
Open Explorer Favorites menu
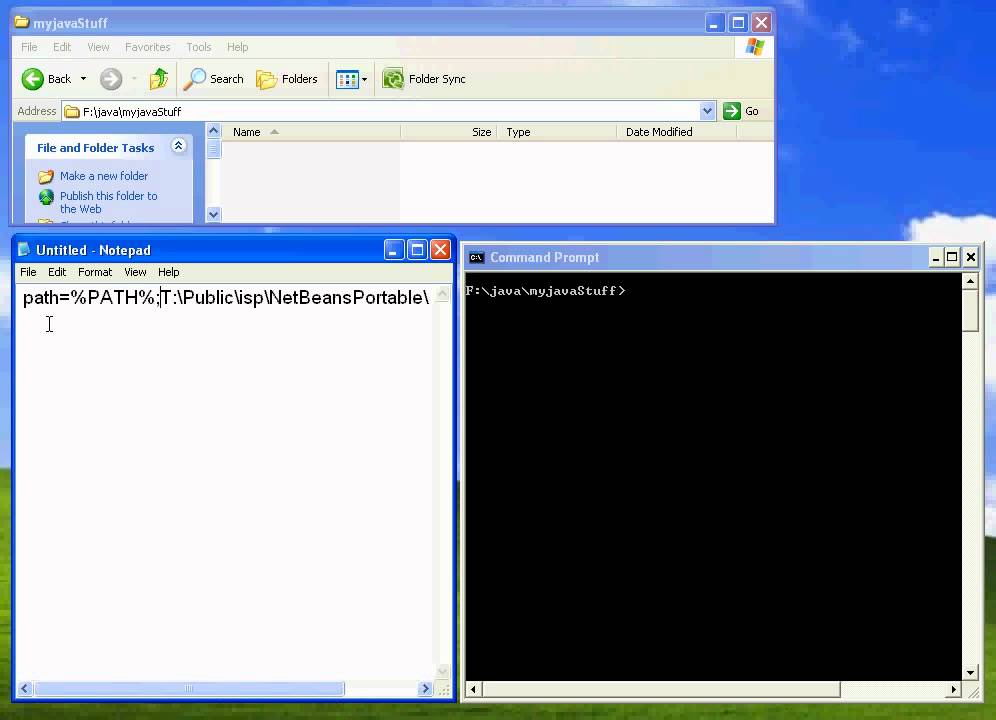(147, 47)
